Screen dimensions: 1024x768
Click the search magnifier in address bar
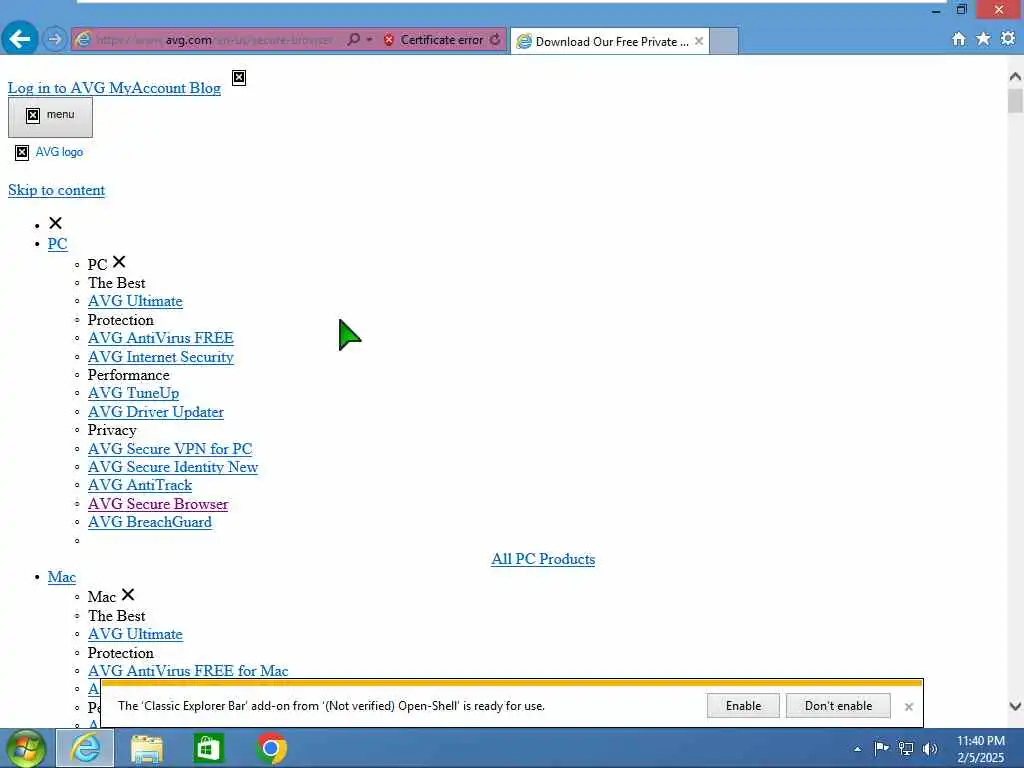tap(353, 40)
